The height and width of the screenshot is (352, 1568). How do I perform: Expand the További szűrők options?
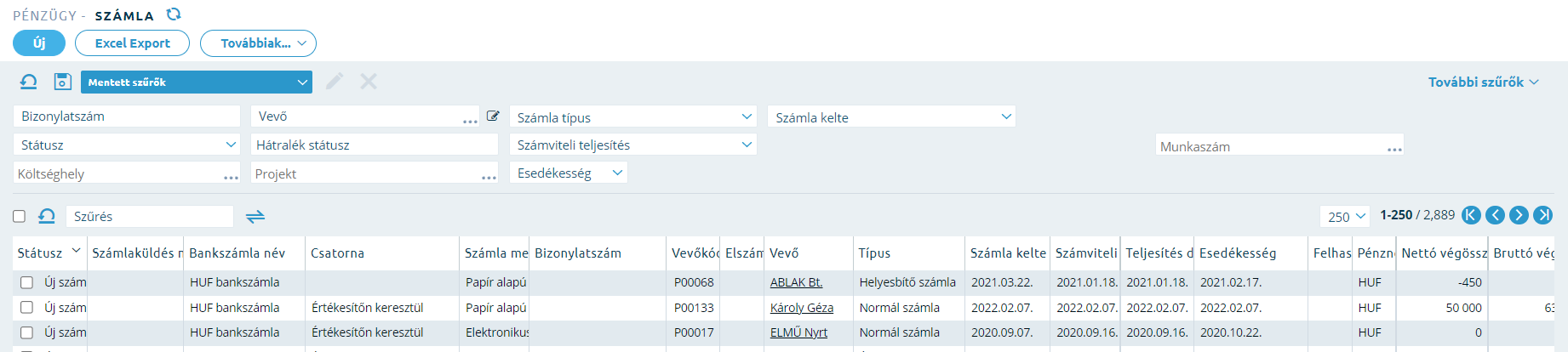click(x=1484, y=82)
